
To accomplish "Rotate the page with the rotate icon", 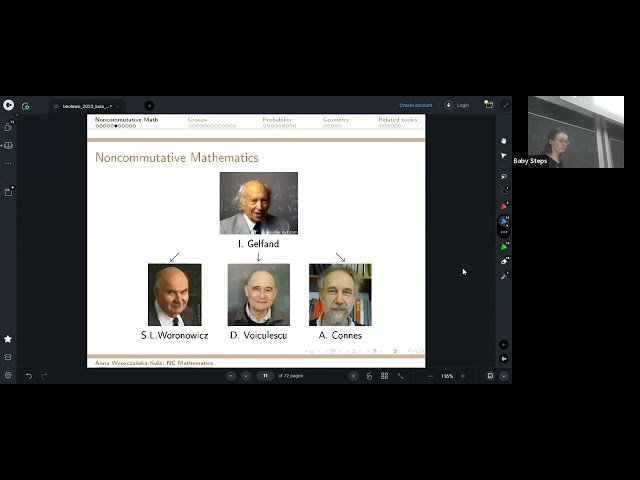I will click(369, 376).
